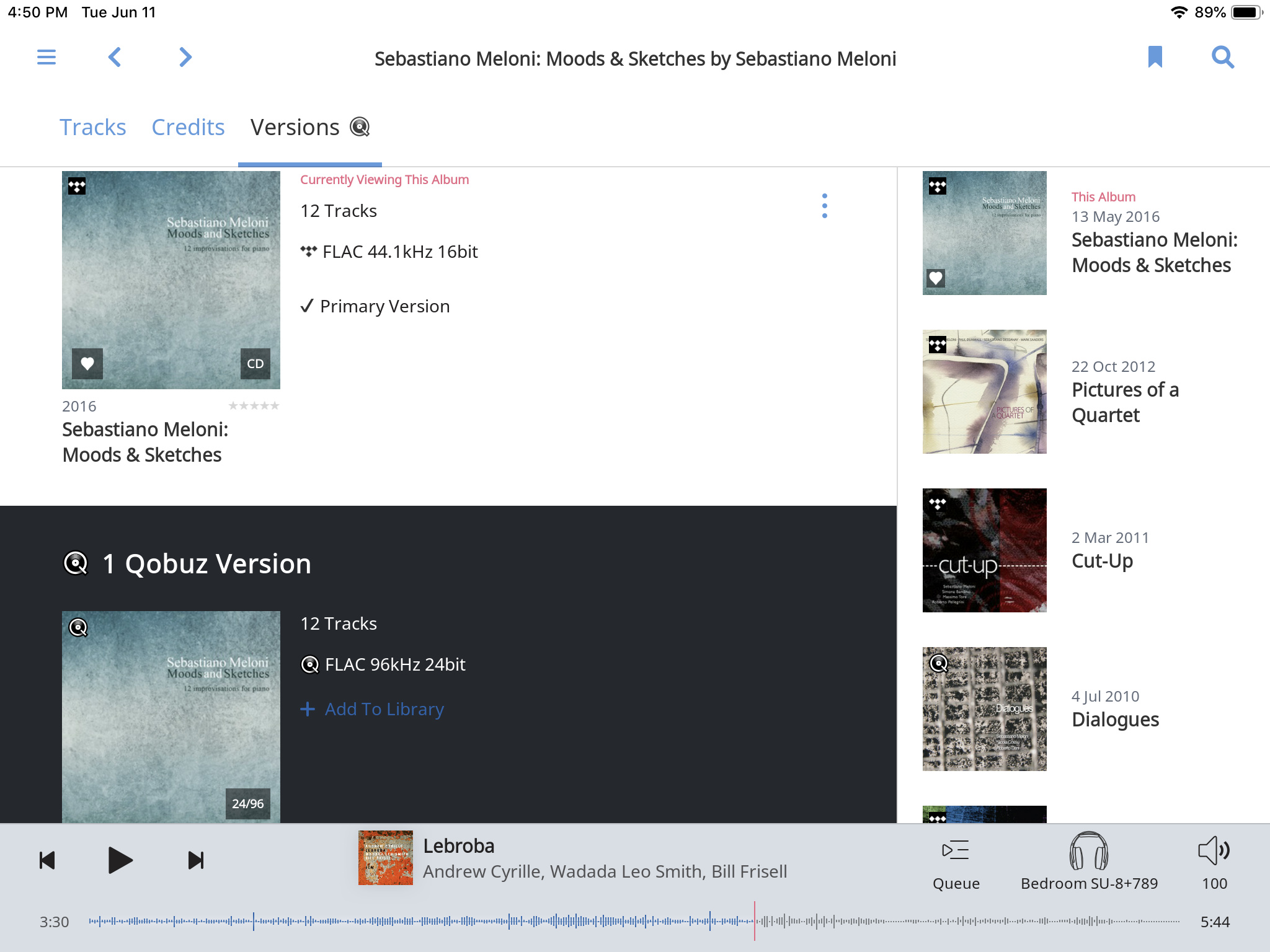Click the Qobuz logo beside '1 Qobuz Version'
Image resolution: width=1270 pixels, height=952 pixels.
click(x=76, y=563)
